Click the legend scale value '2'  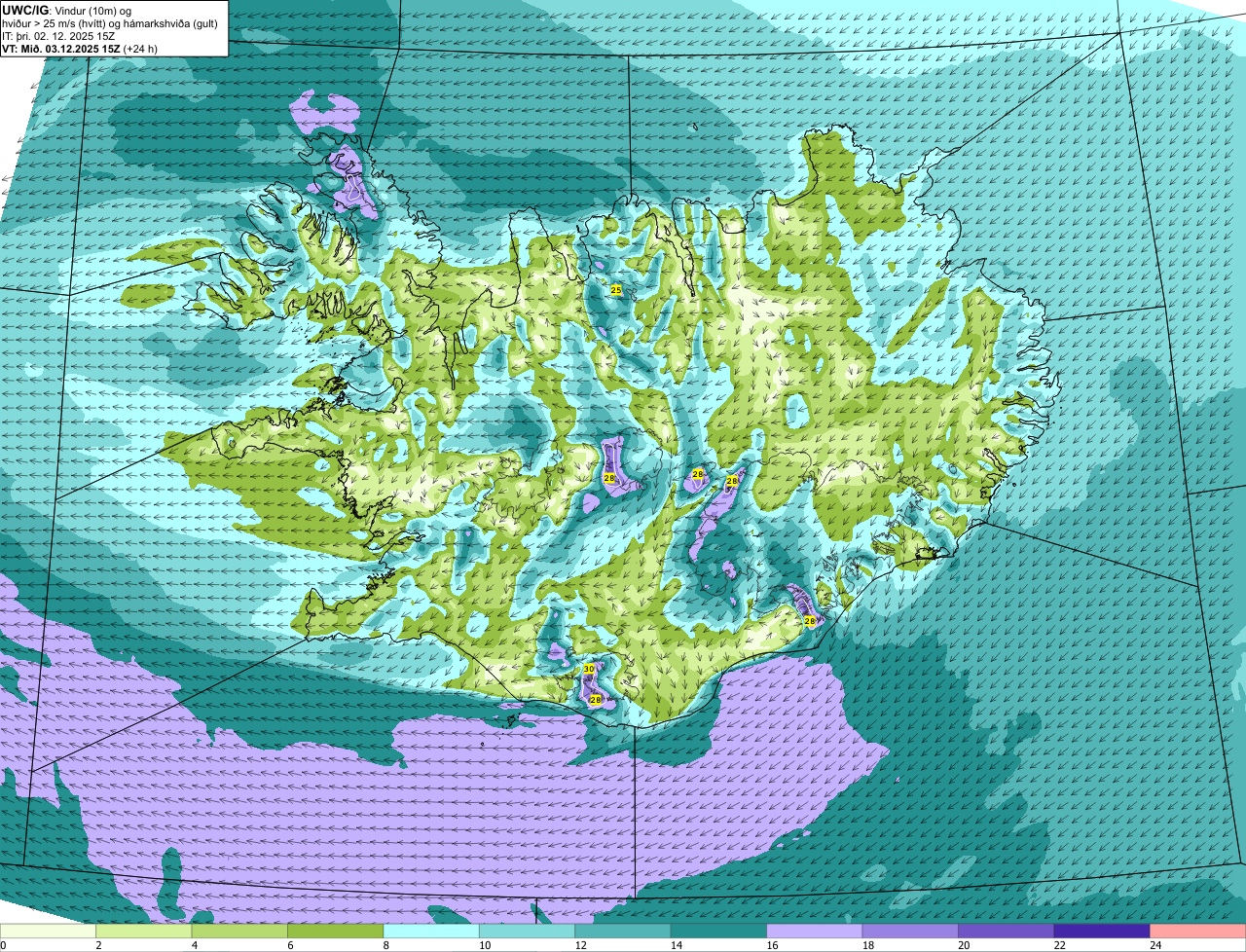point(98,945)
